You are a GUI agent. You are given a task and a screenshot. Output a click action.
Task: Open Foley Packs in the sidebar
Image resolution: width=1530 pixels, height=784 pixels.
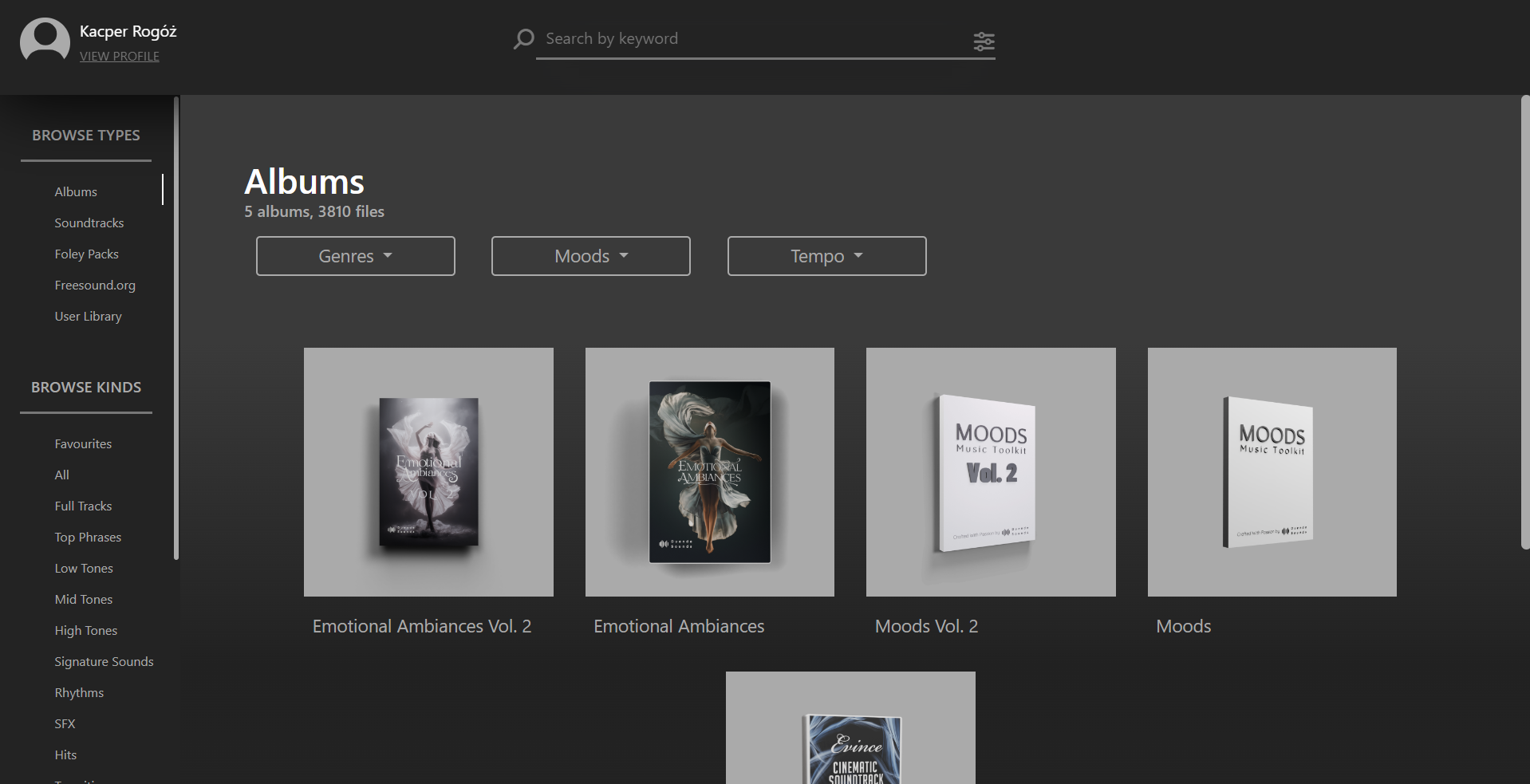click(x=86, y=254)
